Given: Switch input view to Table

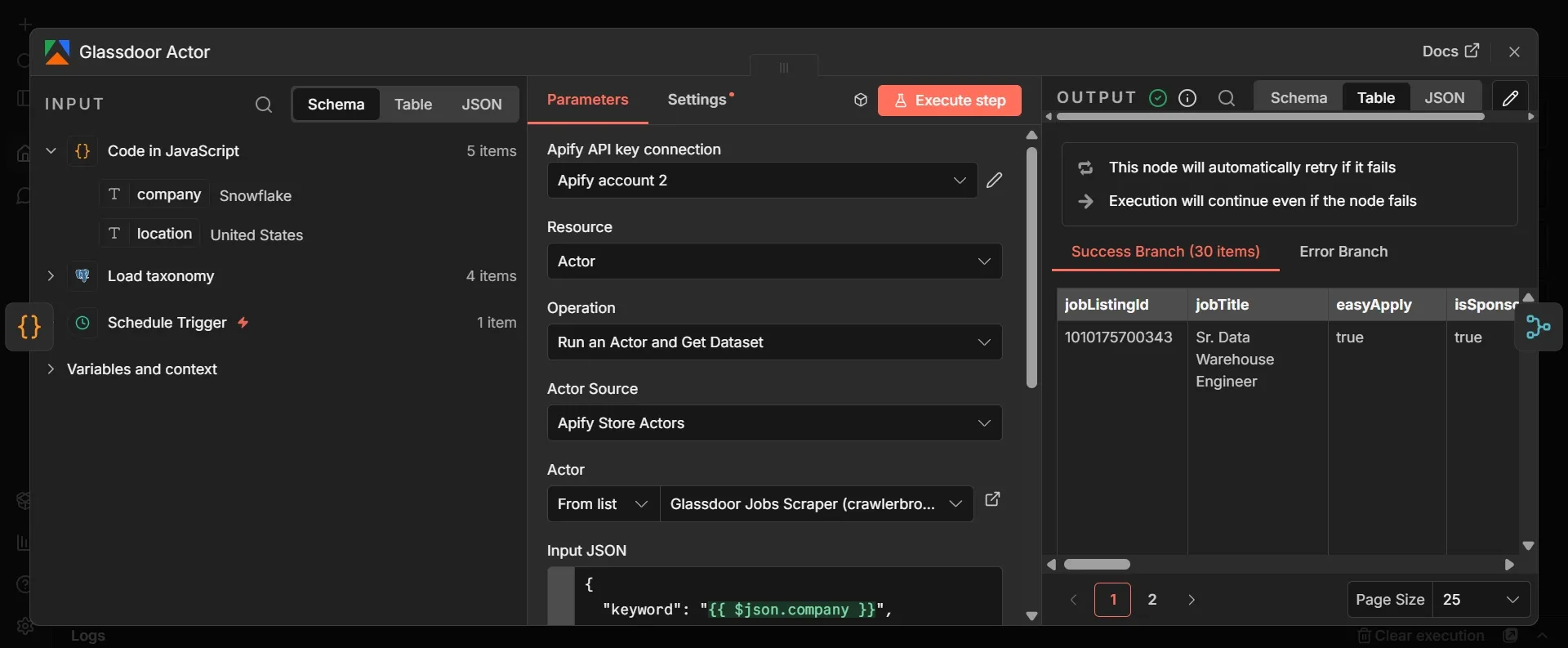Looking at the screenshot, I should (x=413, y=105).
